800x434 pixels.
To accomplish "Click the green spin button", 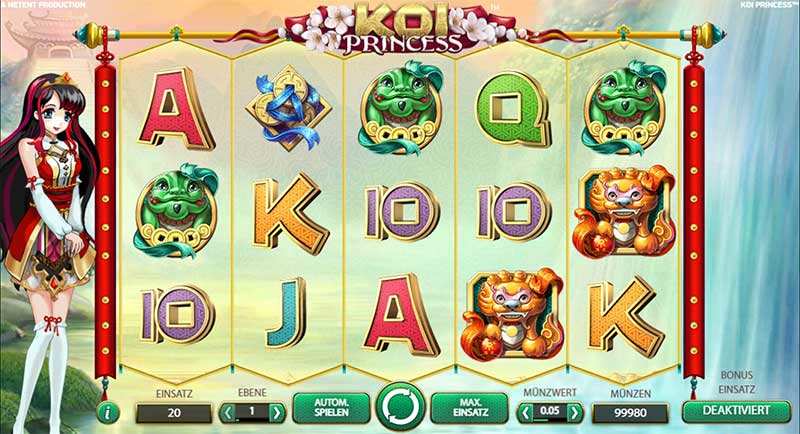I will pos(401,407).
